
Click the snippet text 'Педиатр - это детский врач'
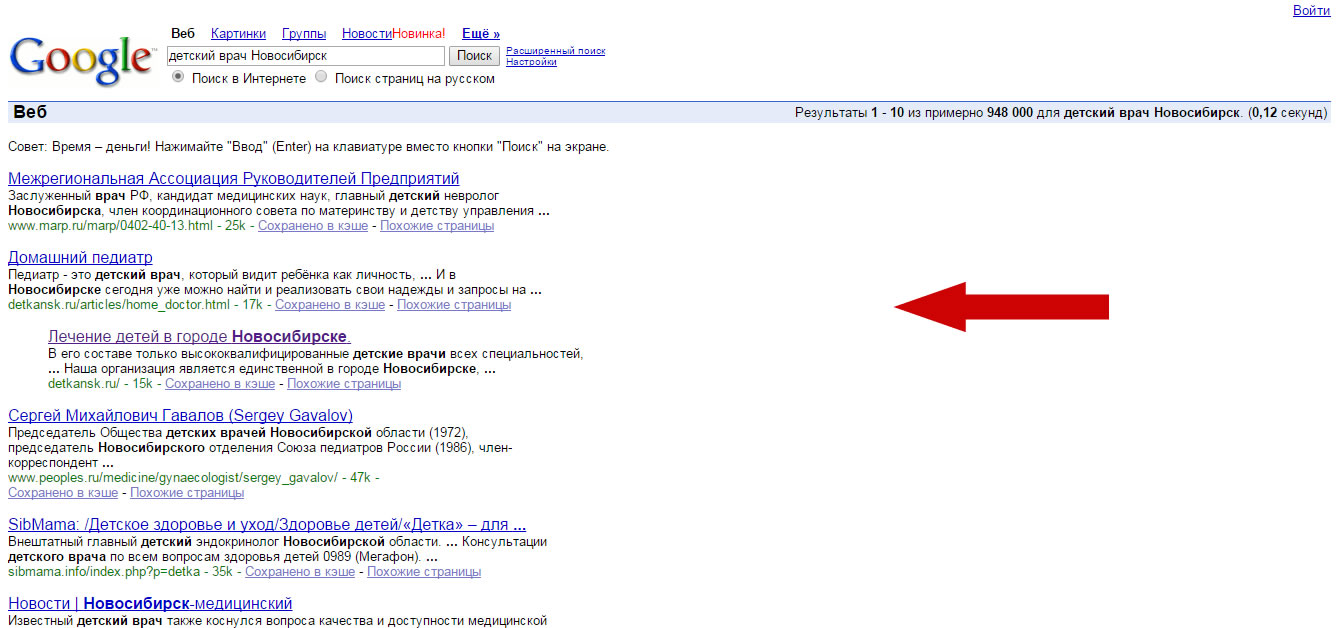pos(94,275)
